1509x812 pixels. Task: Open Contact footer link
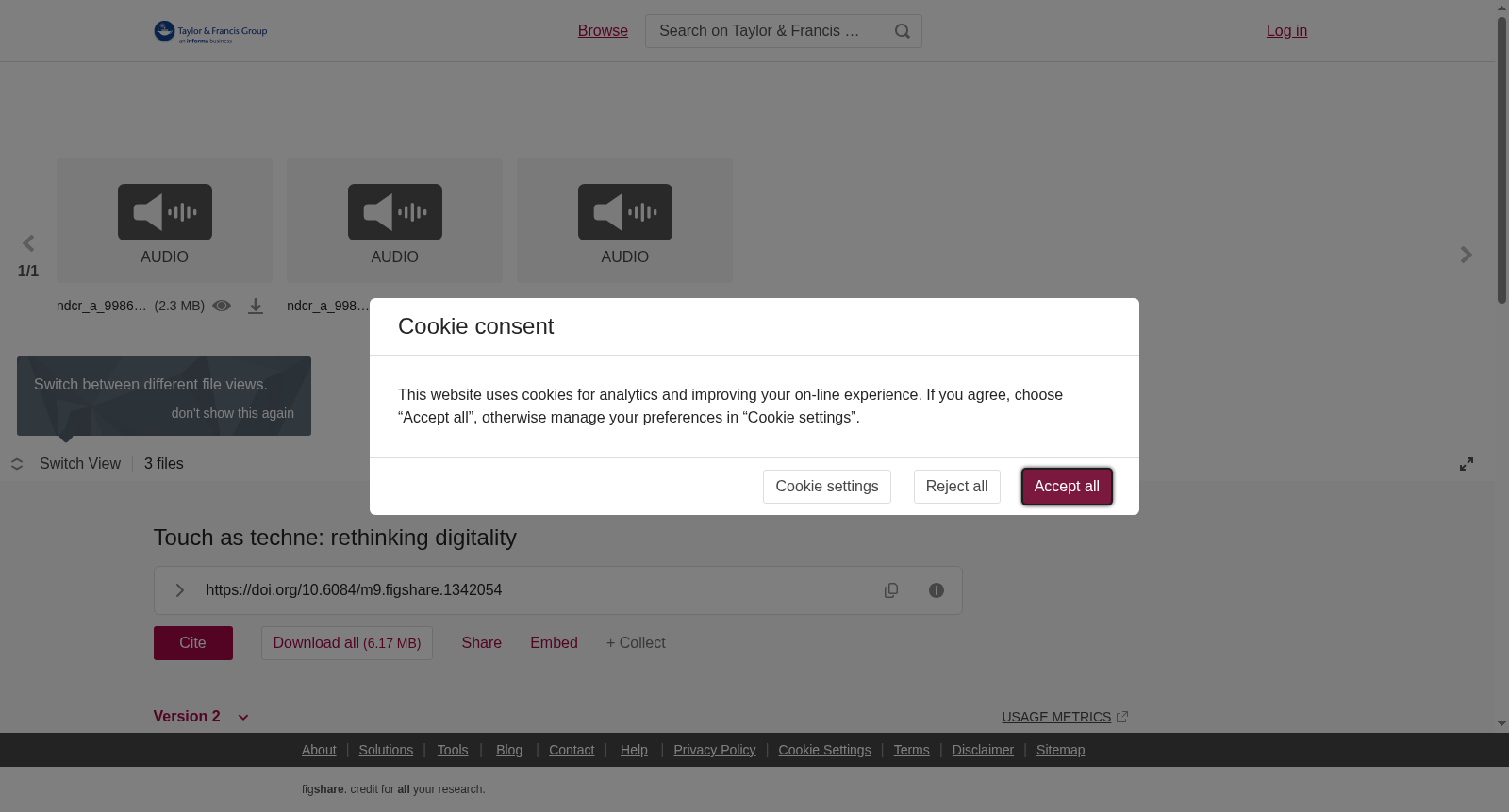(572, 750)
